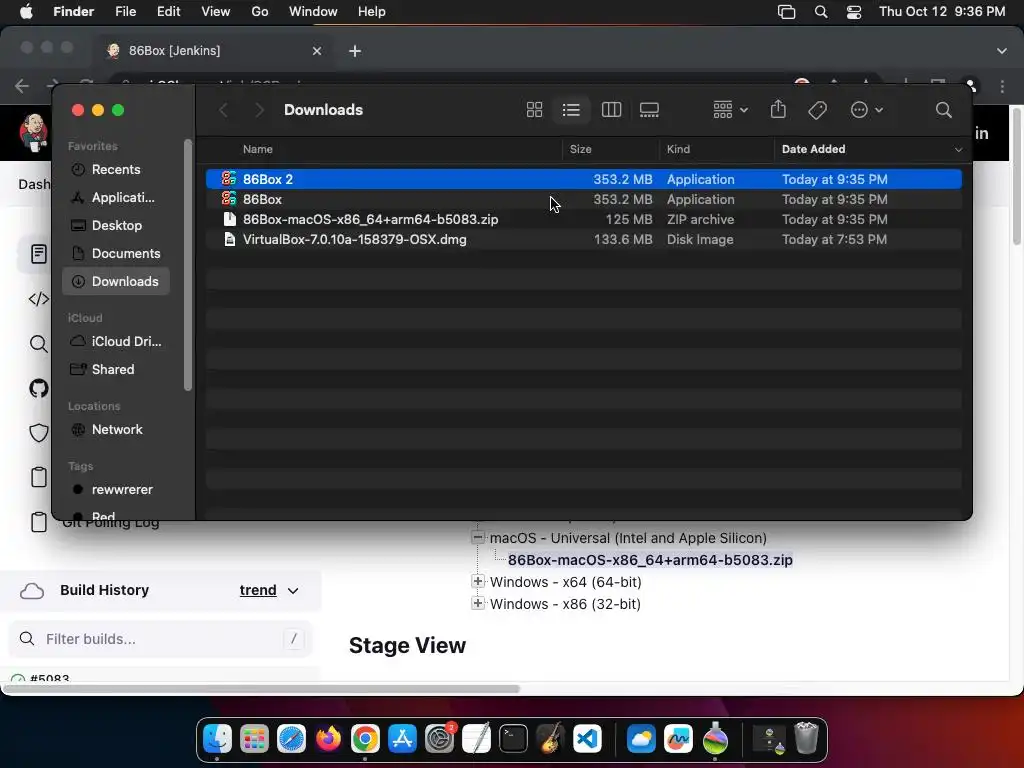Screen dimensions: 1024x768
Task: Open Recents in Finder sidebar
Action: tap(116, 169)
